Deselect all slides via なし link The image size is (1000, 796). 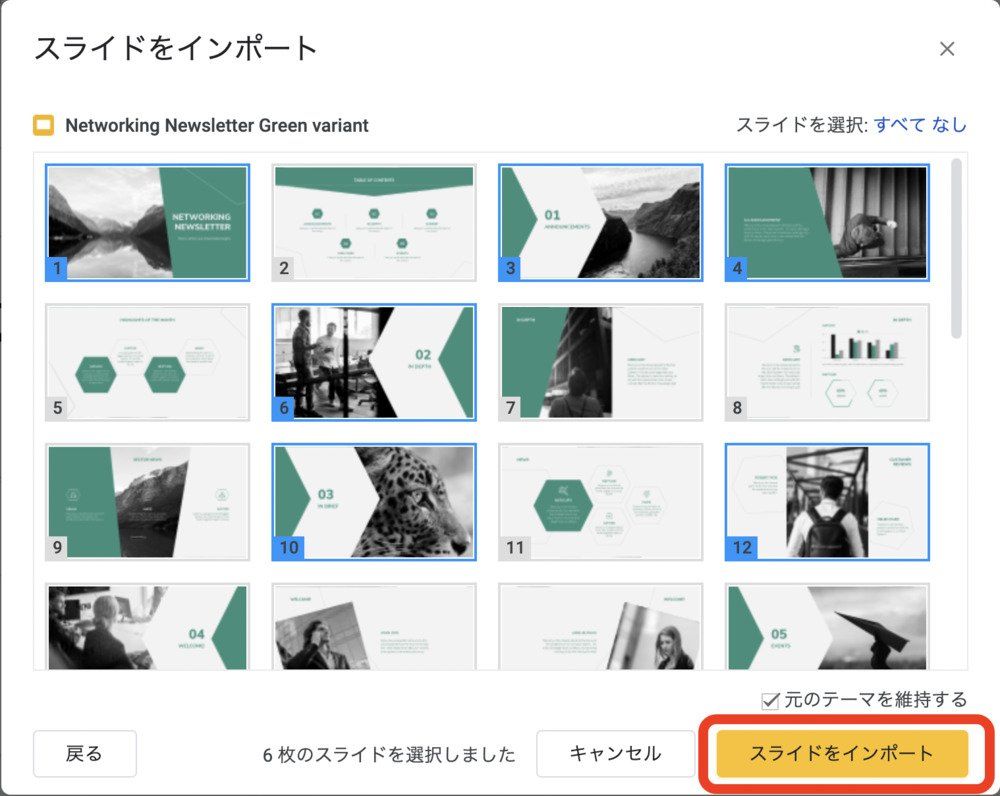pos(950,125)
